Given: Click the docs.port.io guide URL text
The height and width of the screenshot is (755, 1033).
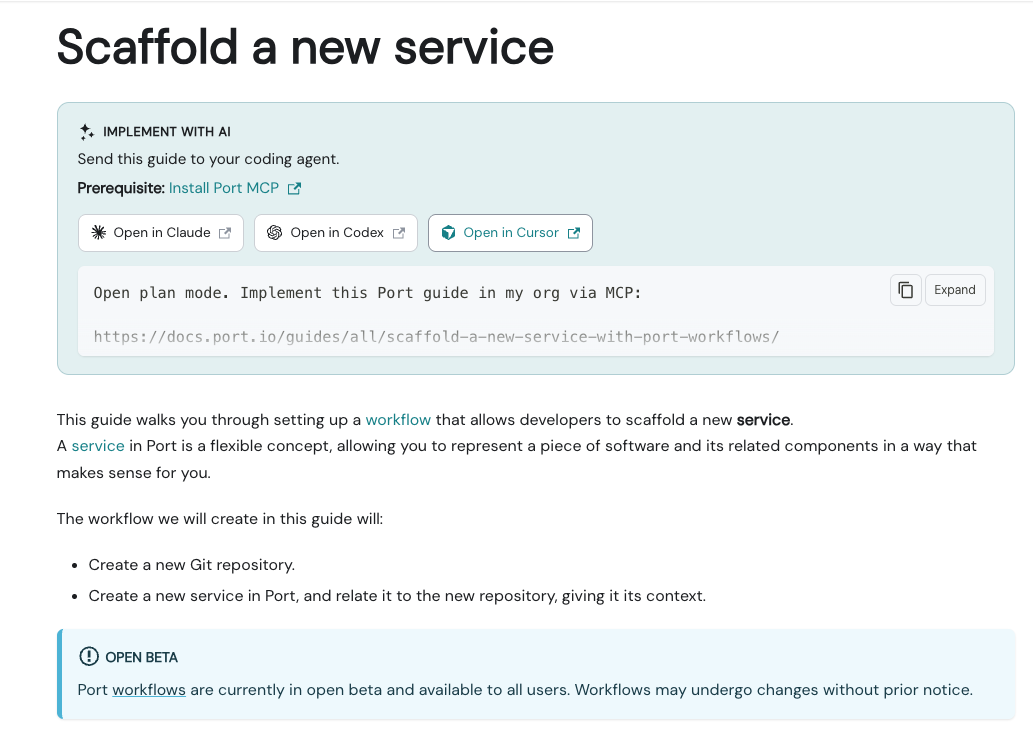Looking at the screenshot, I should click(436, 337).
